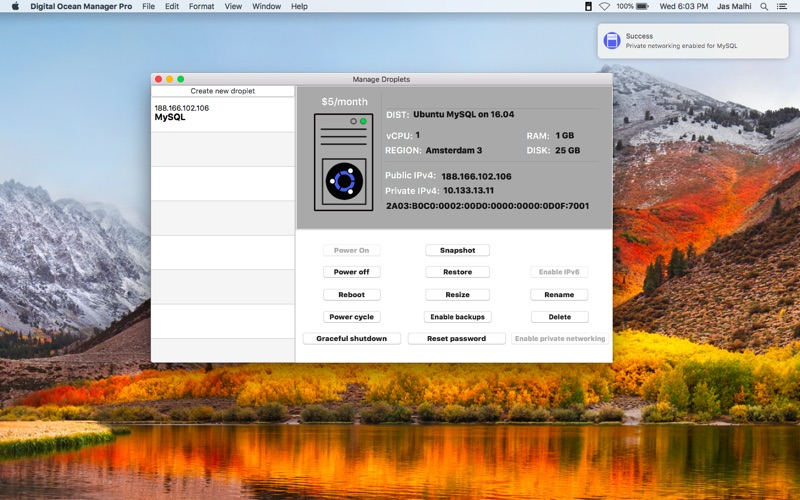Click the Graceful shutdown button
The height and width of the screenshot is (500, 800).
[x=352, y=339]
